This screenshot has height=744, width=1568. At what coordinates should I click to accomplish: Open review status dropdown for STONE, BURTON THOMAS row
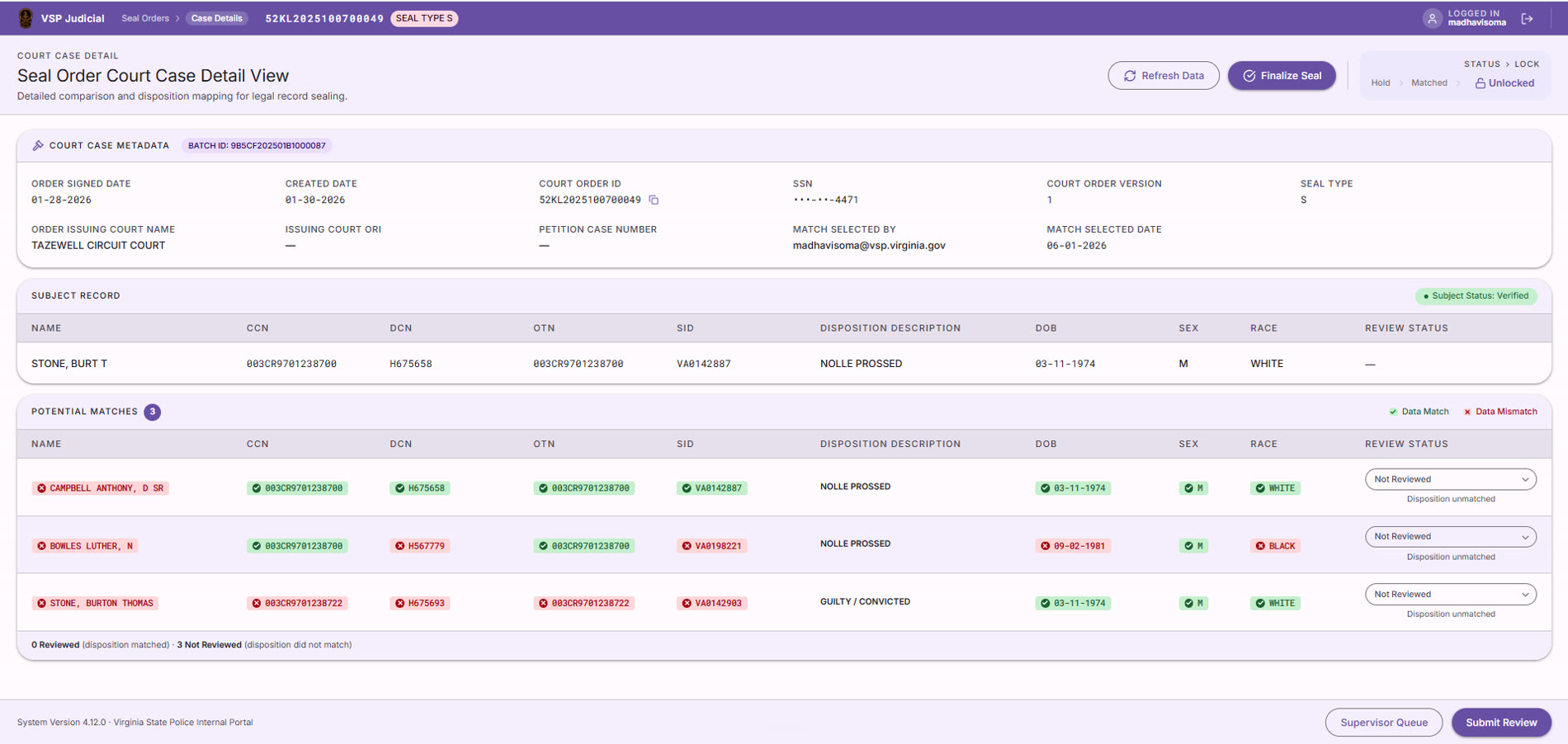tap(1450, 594)
